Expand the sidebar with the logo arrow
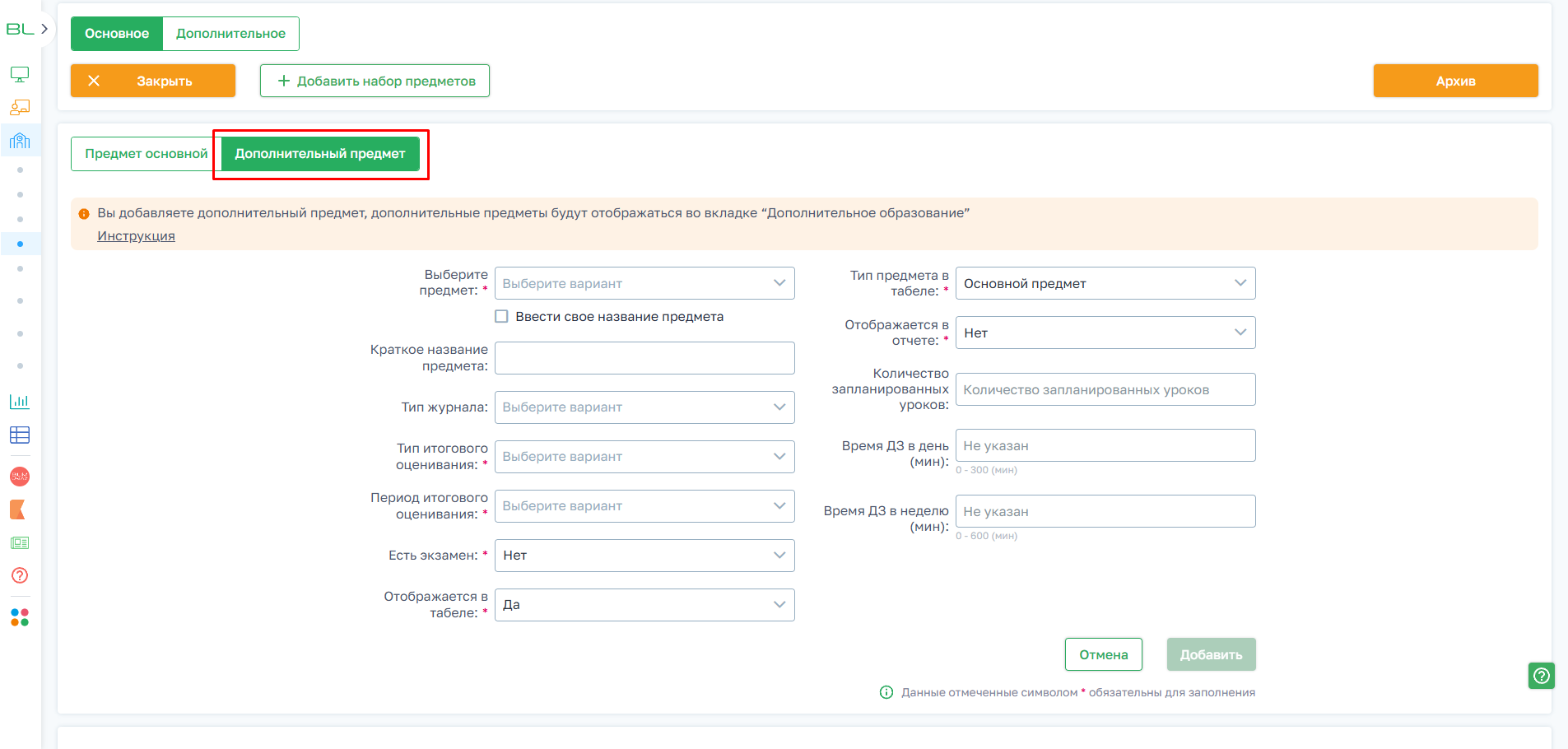Screen dimensions: 1568x749 pyautogui.click(x=44, y=29)
